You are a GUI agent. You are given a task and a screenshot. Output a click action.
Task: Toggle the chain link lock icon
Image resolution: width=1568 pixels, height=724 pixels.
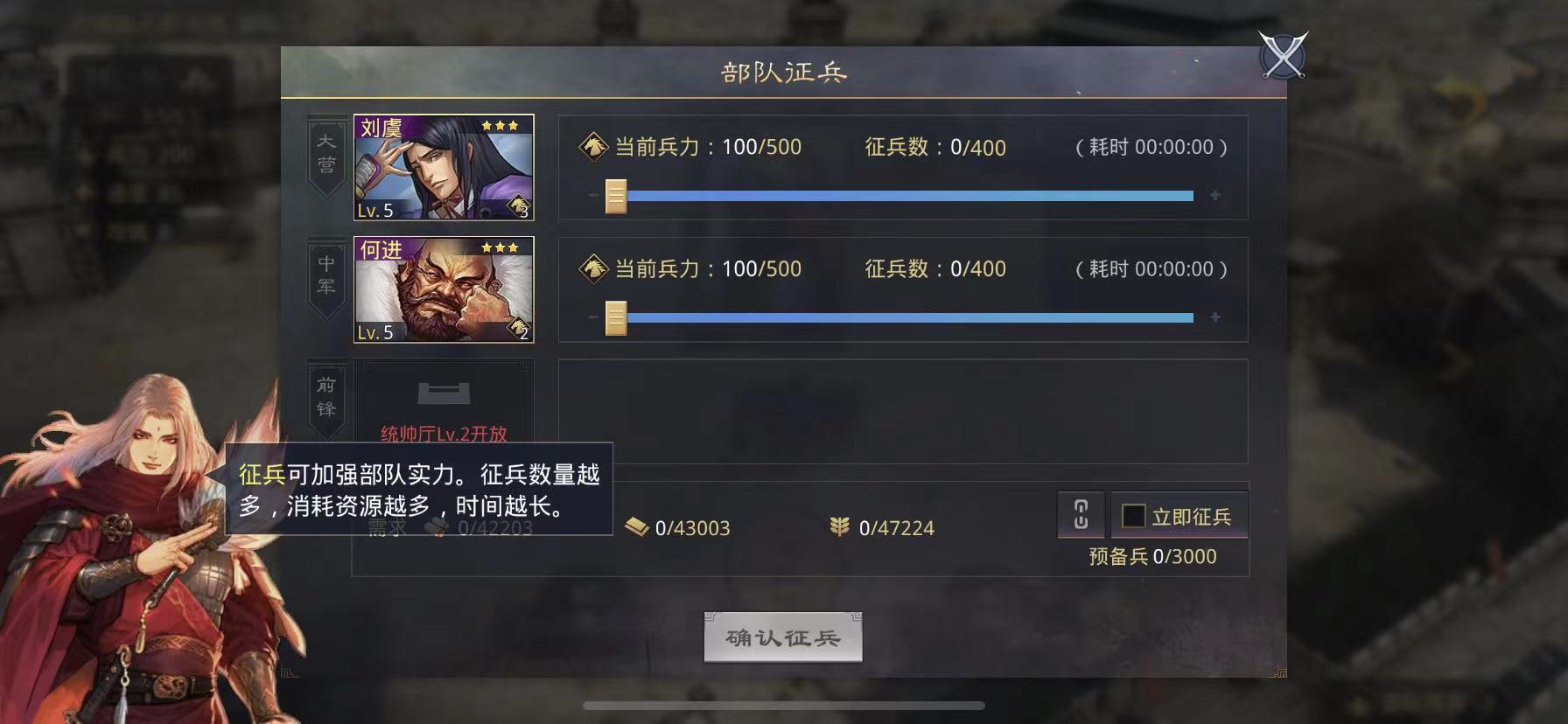tap(1081, 515)
